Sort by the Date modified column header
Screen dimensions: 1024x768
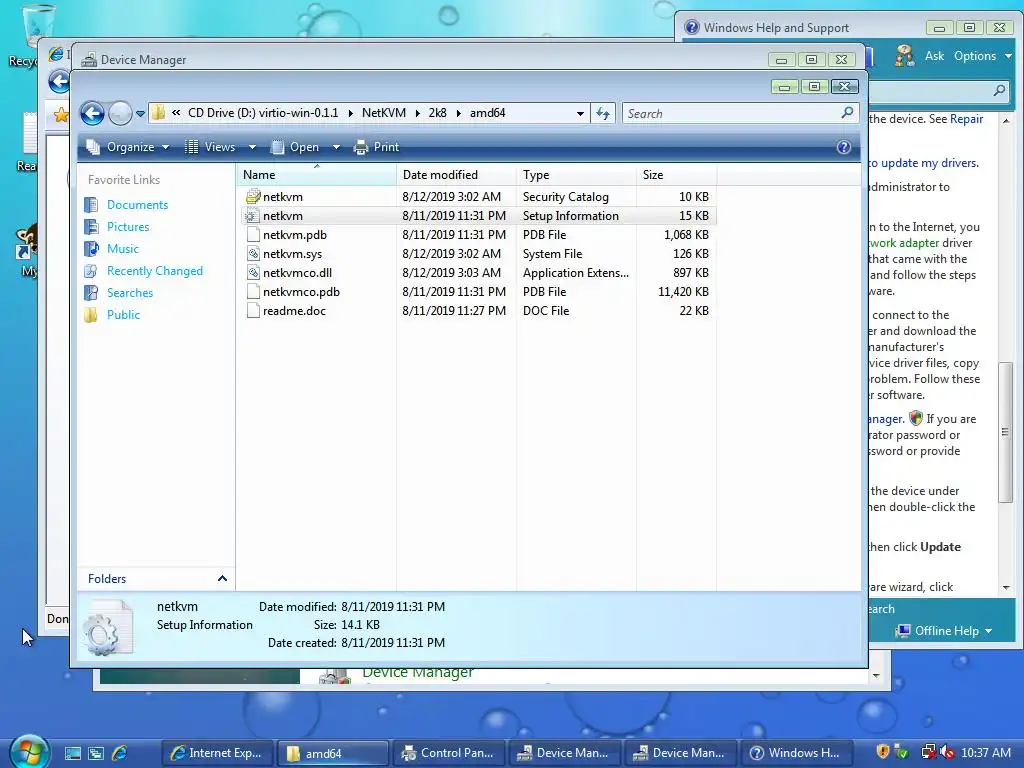coord(456,175)
